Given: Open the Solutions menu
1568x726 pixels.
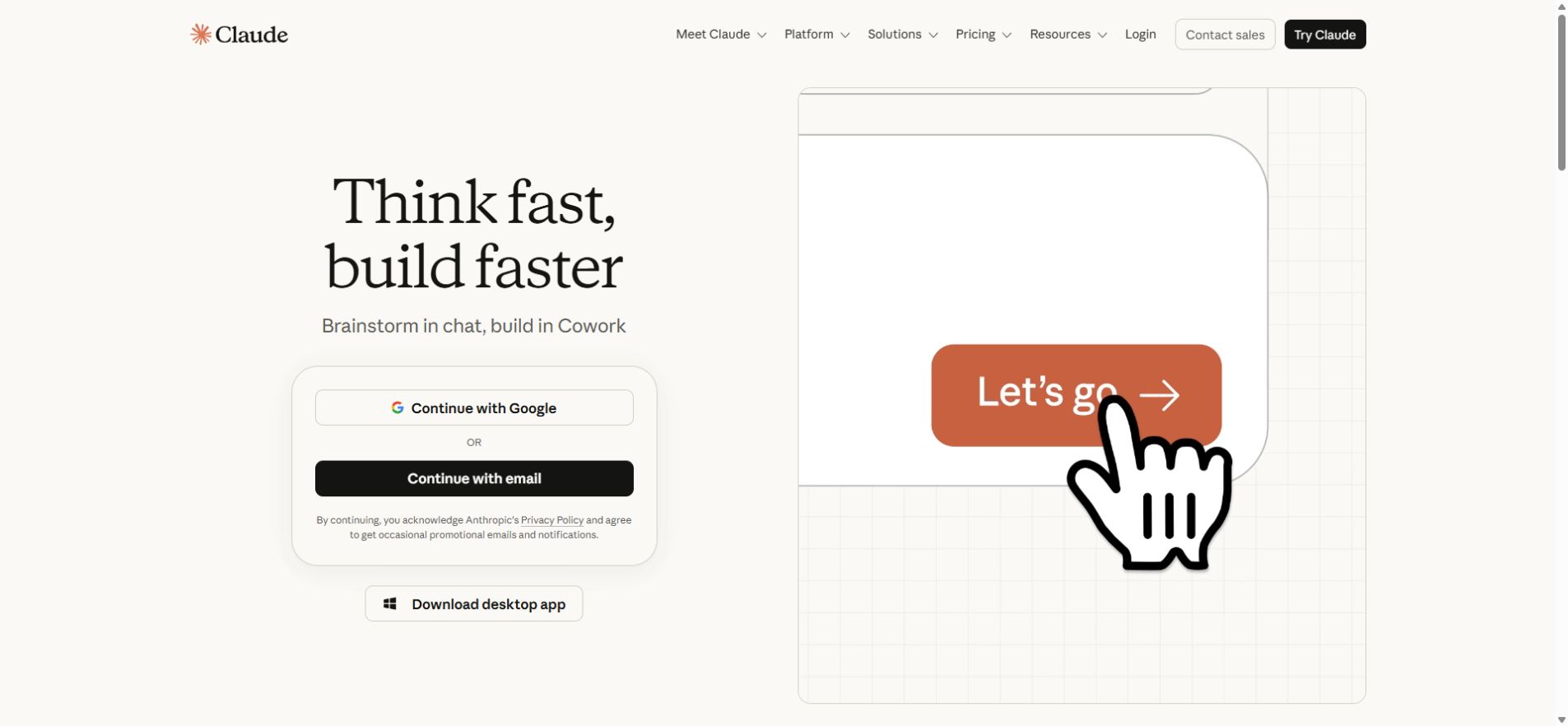Looking at the screenshot, I should [x=903, y=35].
